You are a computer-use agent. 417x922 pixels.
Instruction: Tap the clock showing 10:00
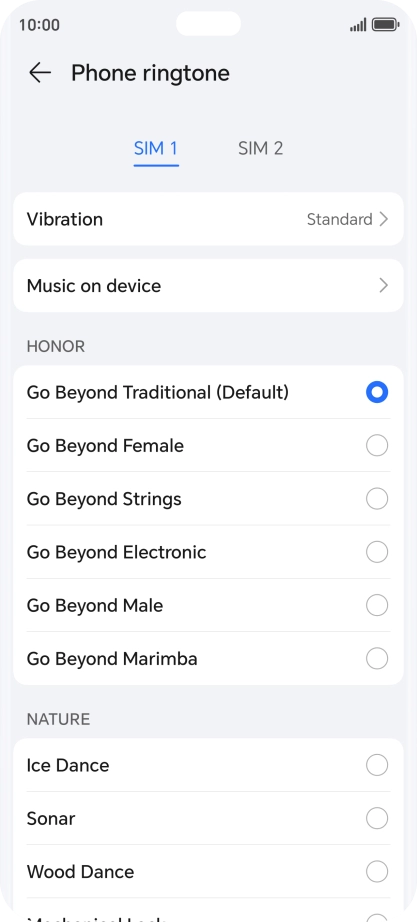click(x=39, y=25)
